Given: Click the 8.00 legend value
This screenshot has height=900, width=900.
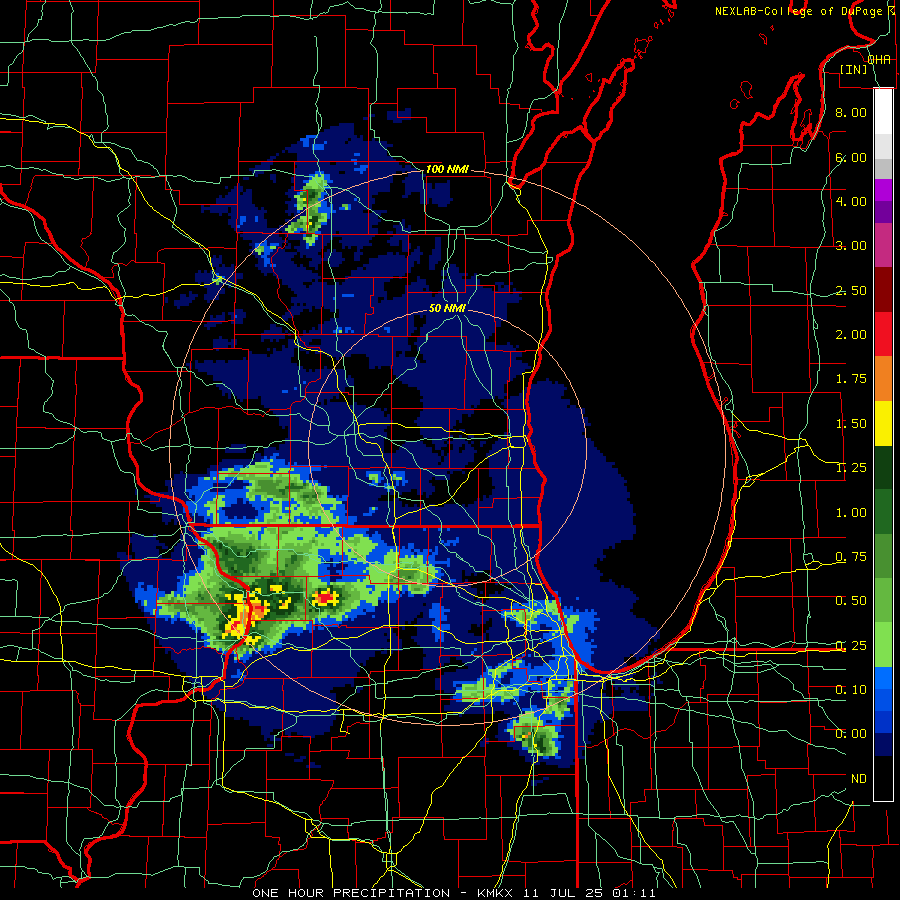Looking at the screenshot, I should 851,112.
